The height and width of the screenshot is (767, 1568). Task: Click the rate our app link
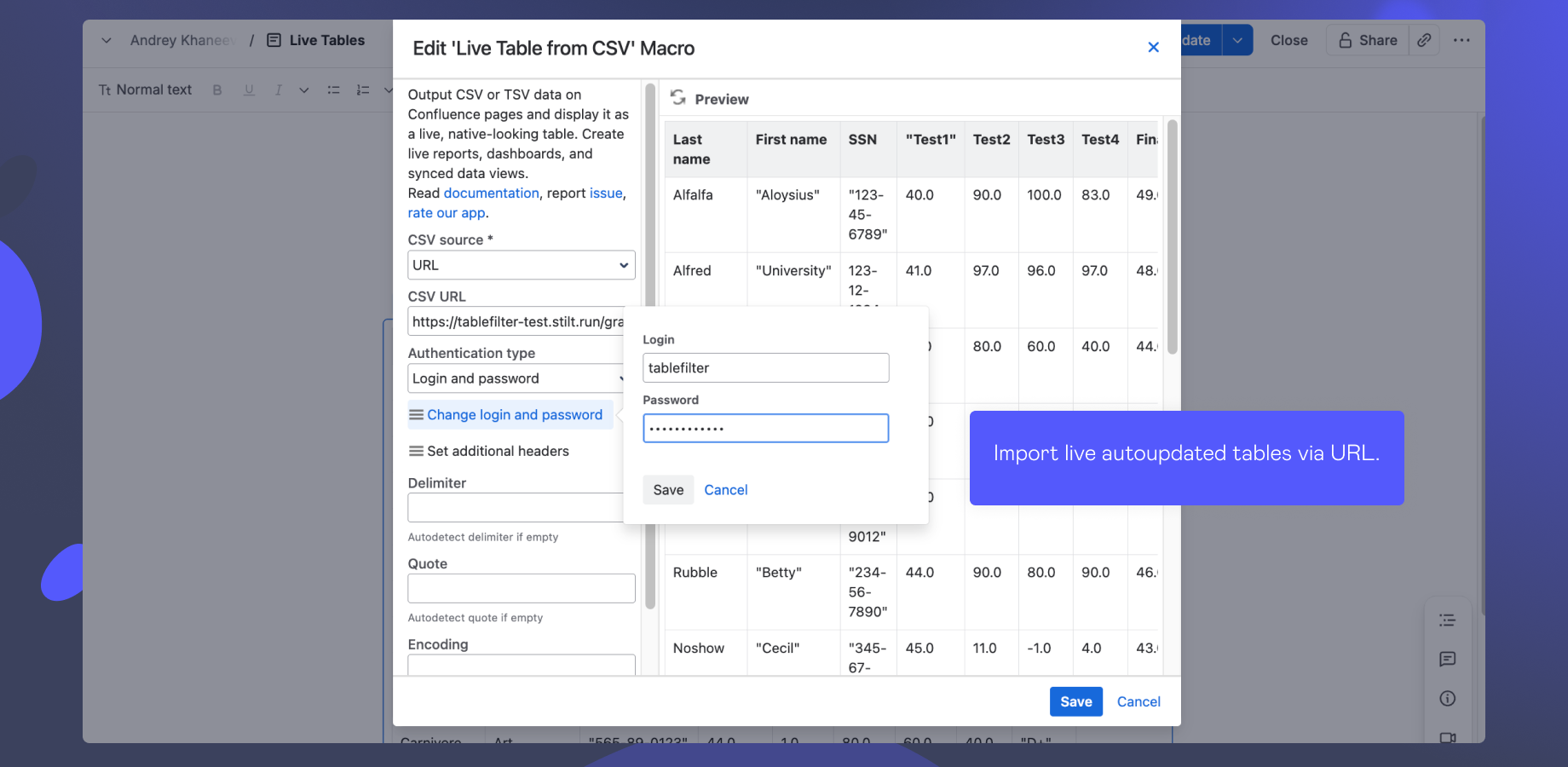(447, 213)
